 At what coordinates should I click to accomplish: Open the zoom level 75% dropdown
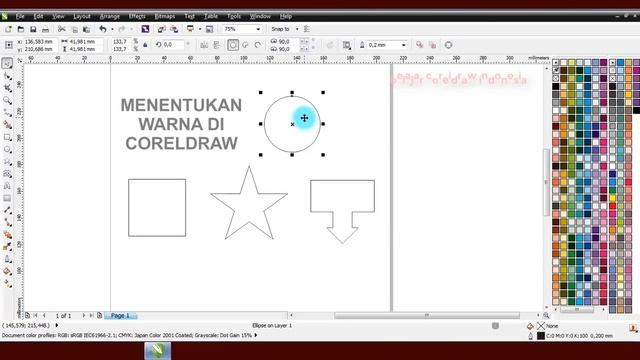pyautogui.click(x=258, y=29)
